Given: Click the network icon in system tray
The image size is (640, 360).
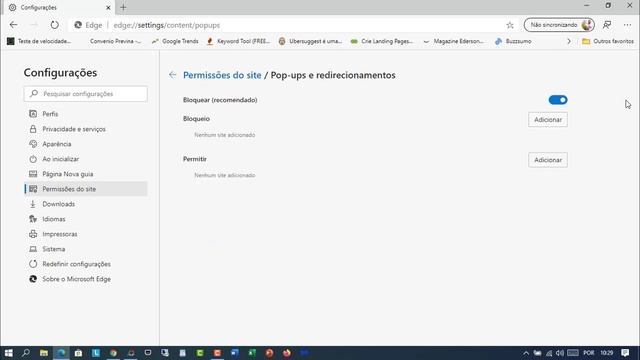Looking at the screenshot, I should coord(549,353).
